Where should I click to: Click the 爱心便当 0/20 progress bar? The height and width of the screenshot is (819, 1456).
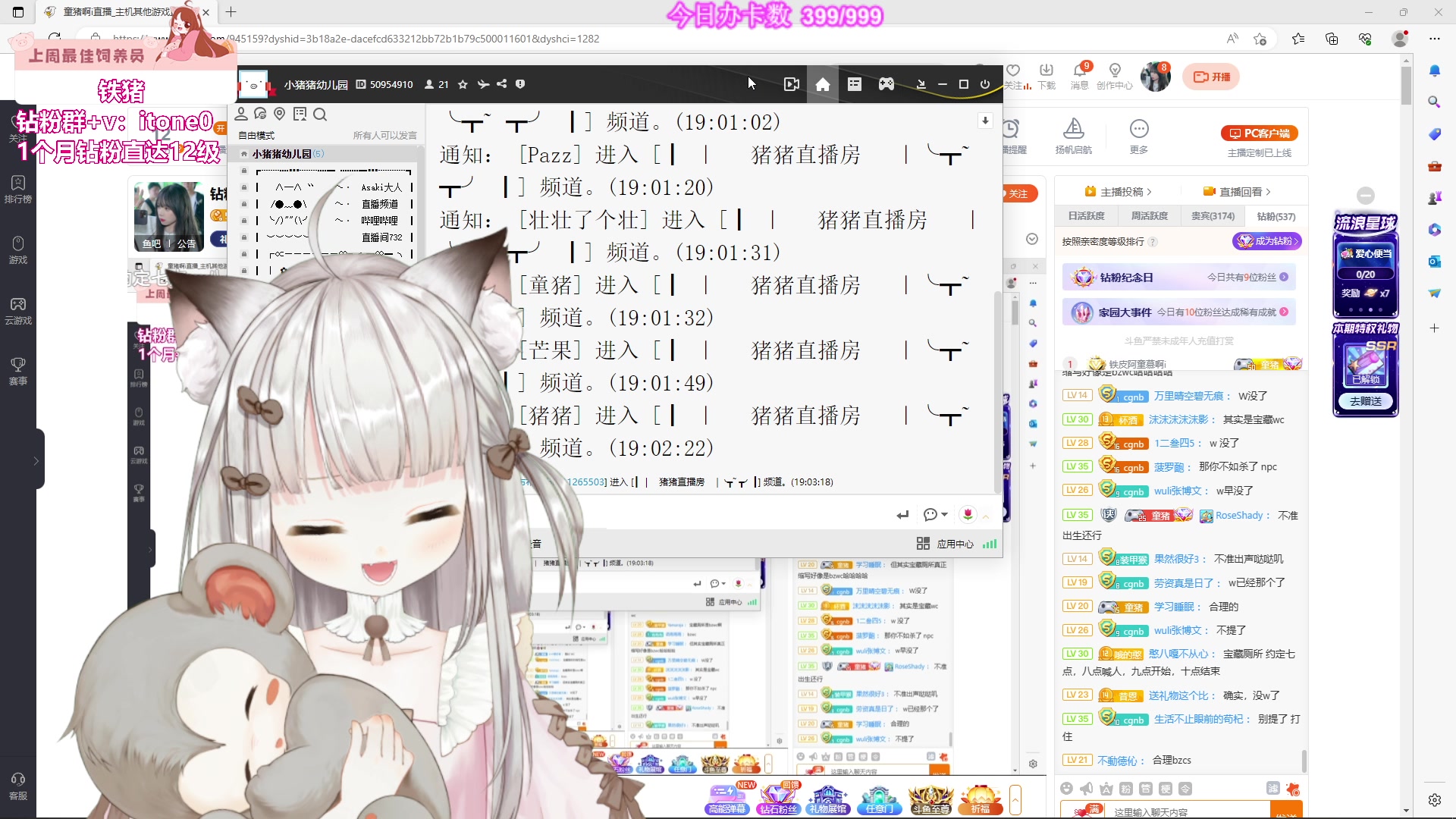click(1365, 275)
